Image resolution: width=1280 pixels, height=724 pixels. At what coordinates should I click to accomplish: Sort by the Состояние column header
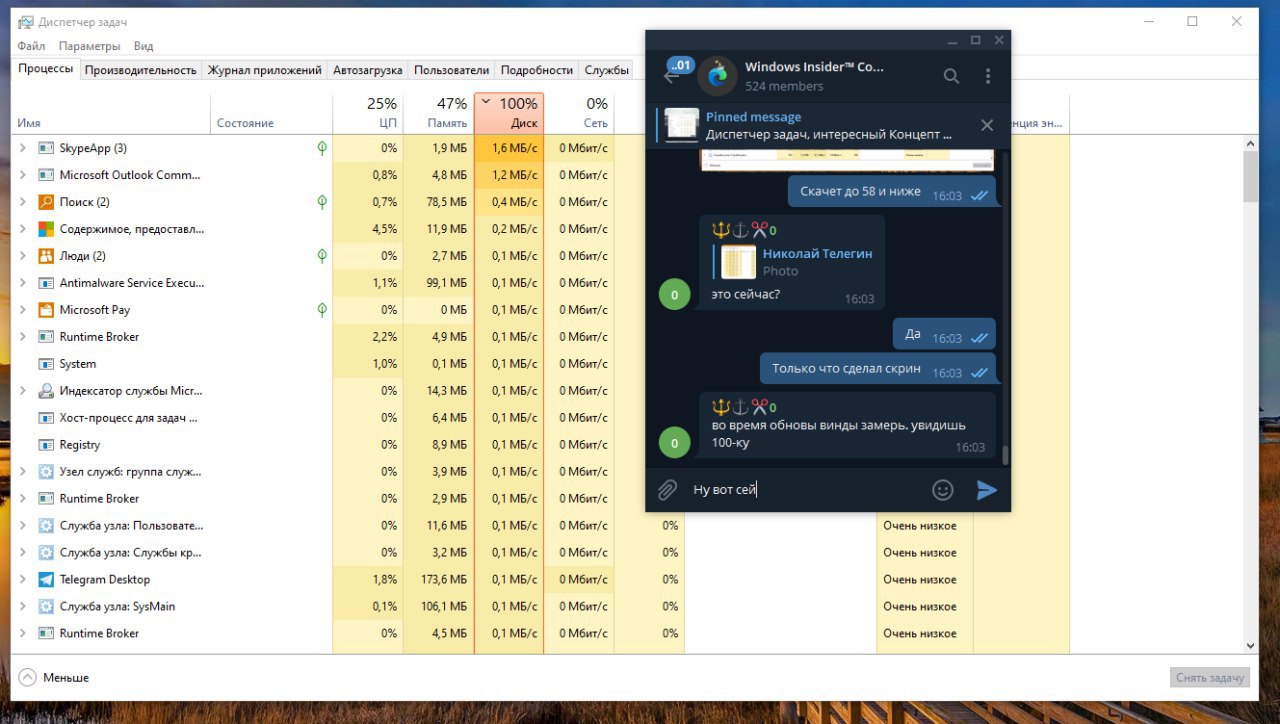click(271, 114)
